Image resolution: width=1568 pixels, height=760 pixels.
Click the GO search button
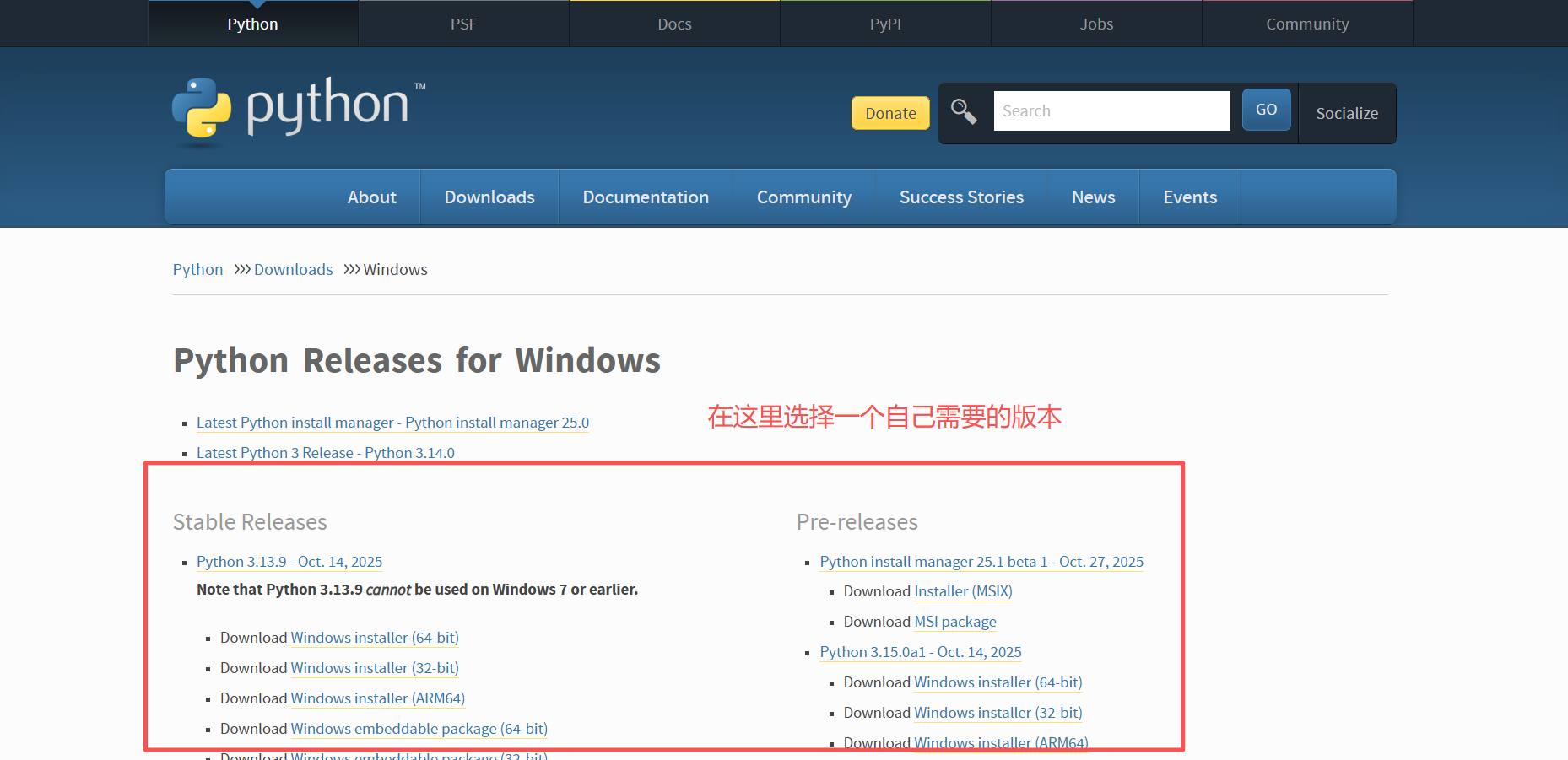(x=1266, y=110)
